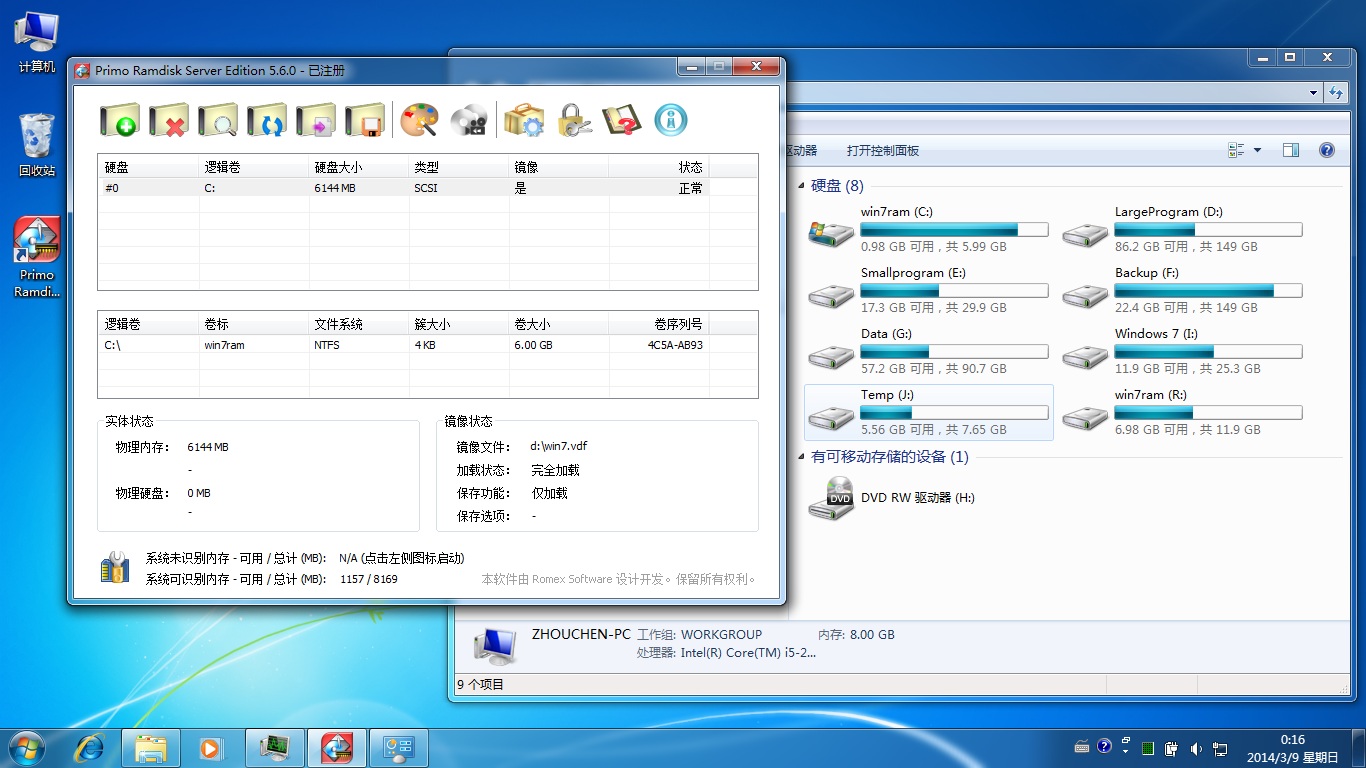
Task: Click the blue about info icon
Action: coord(671,120)
